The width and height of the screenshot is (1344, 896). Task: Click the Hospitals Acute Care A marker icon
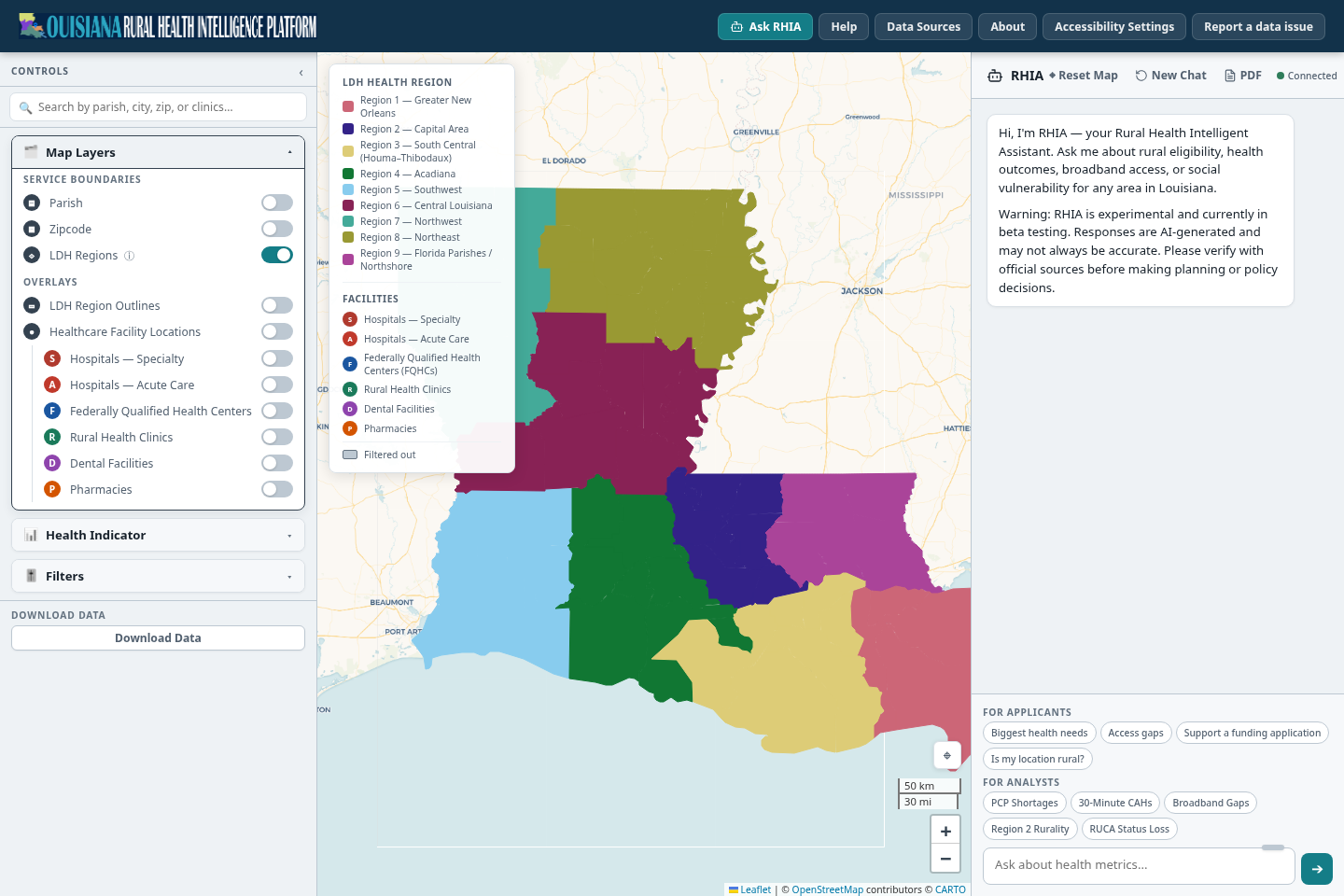pyautogui.click(x=52, y=385)
